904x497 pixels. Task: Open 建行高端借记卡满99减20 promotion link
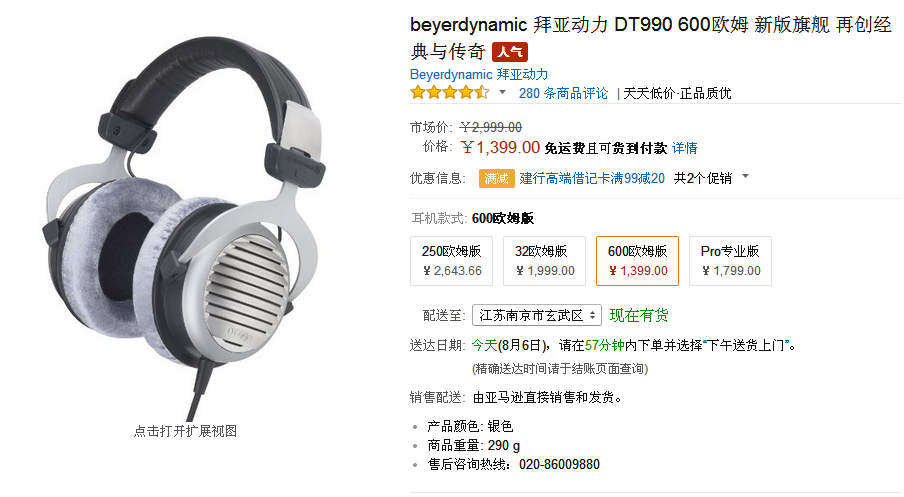click(592, 178)
